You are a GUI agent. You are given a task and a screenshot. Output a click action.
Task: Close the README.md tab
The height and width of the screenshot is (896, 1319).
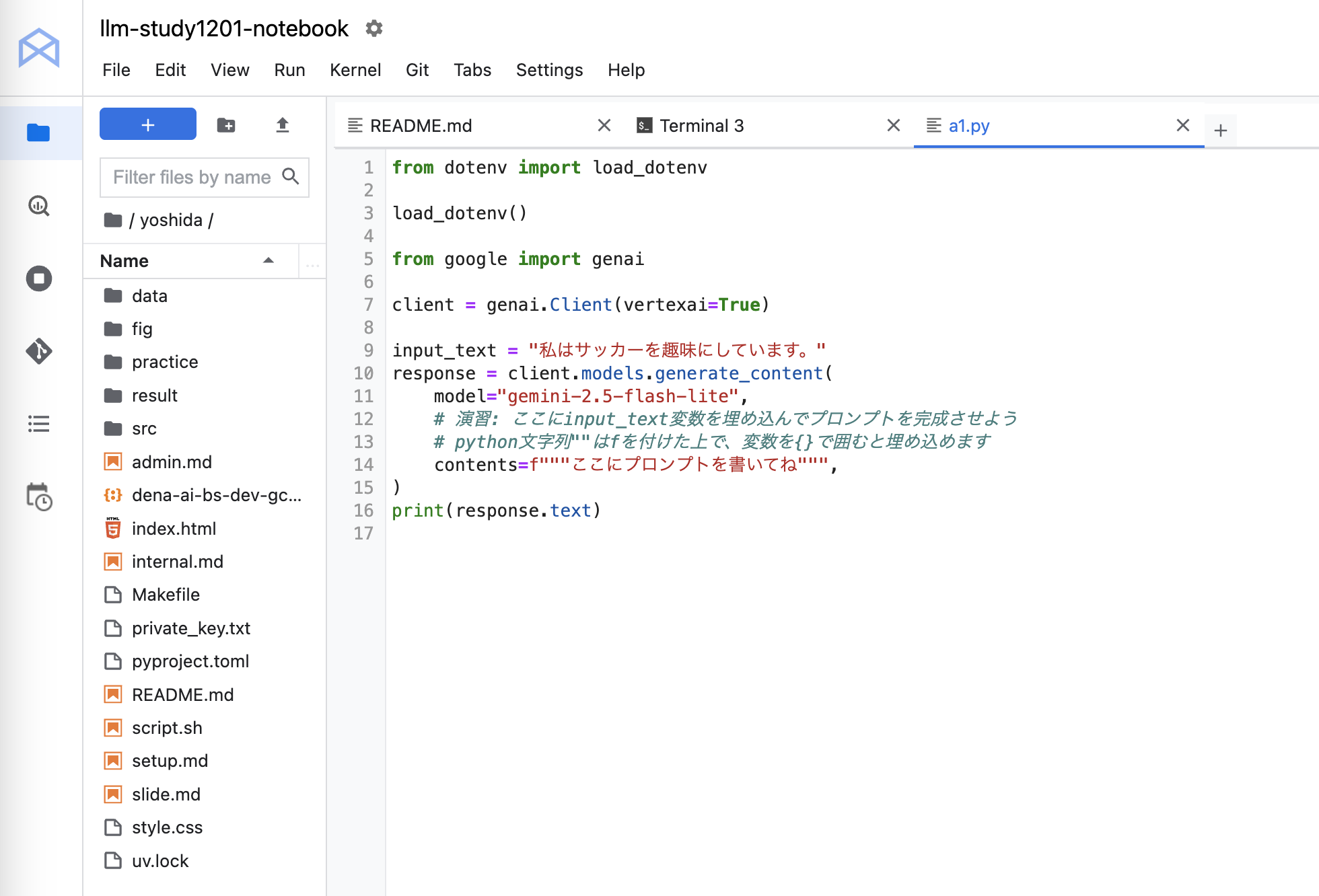click(x=604, y=126)
